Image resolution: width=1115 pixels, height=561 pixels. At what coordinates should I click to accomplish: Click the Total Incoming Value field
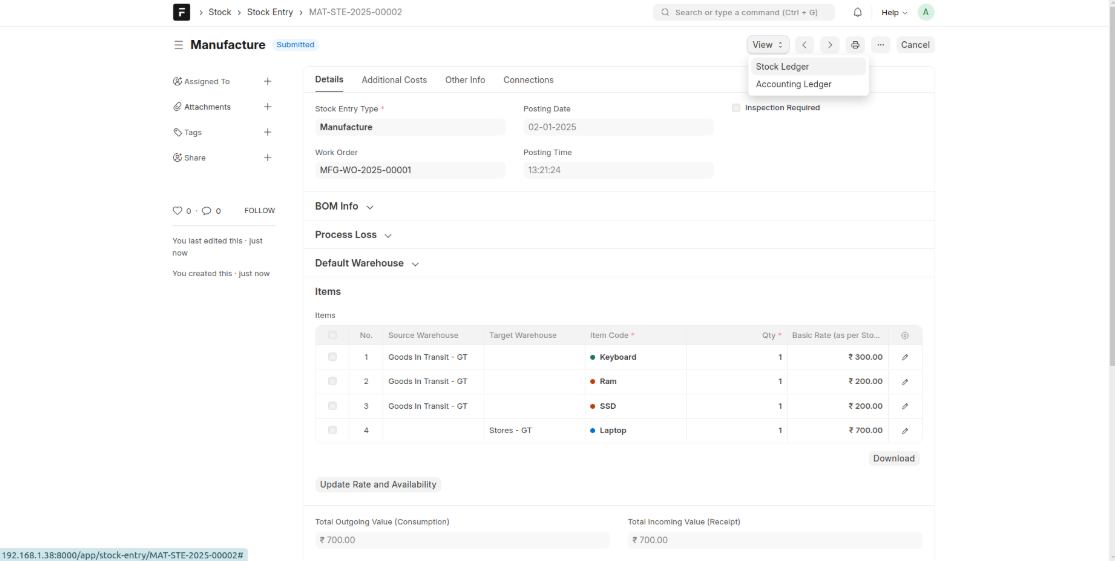[x=775, y=540]
